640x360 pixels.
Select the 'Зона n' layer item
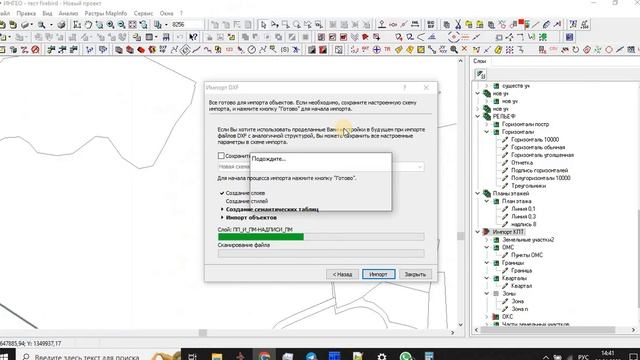point(520,309)
